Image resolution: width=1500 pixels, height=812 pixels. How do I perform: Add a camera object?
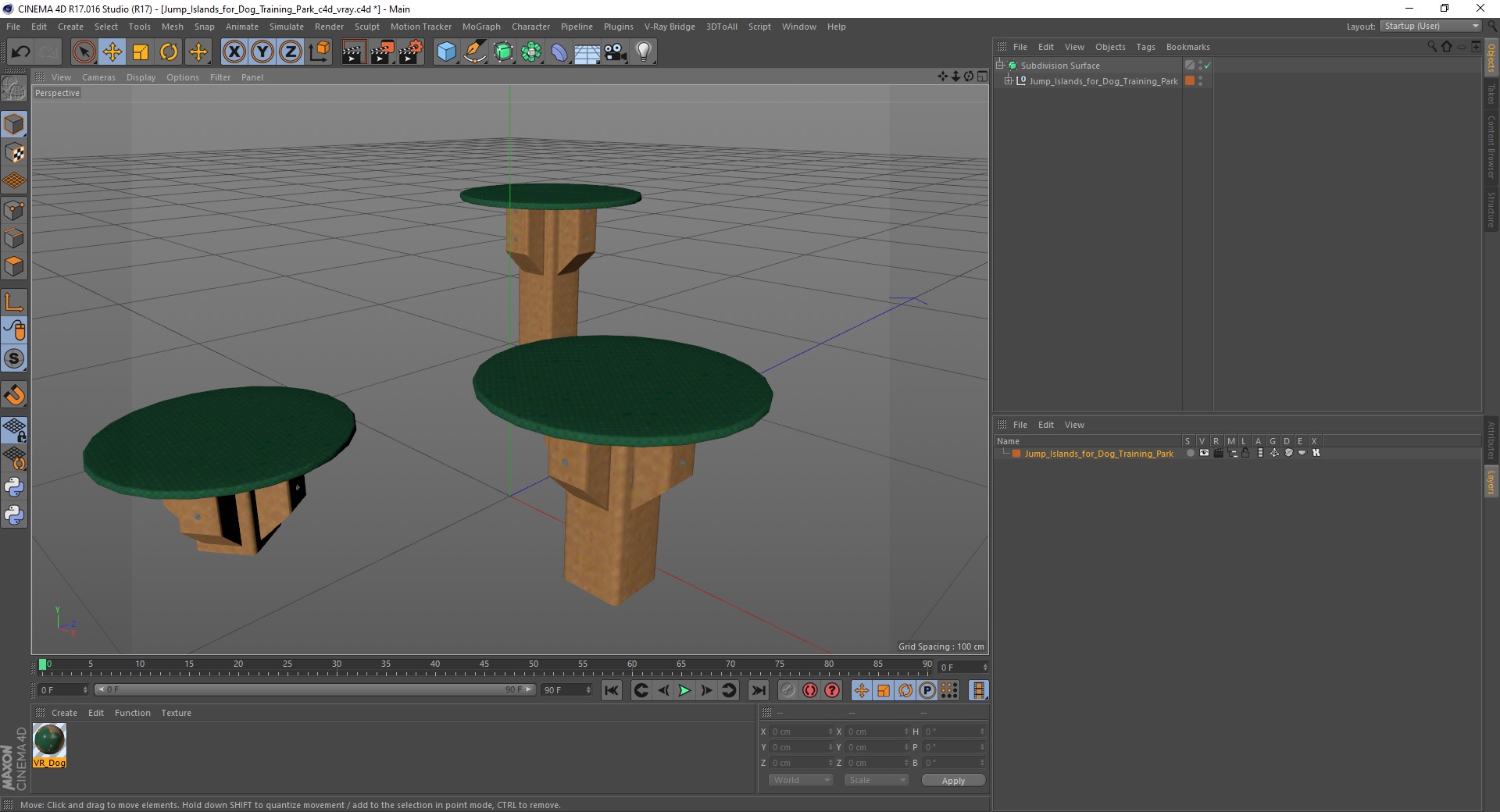[616, 52]
